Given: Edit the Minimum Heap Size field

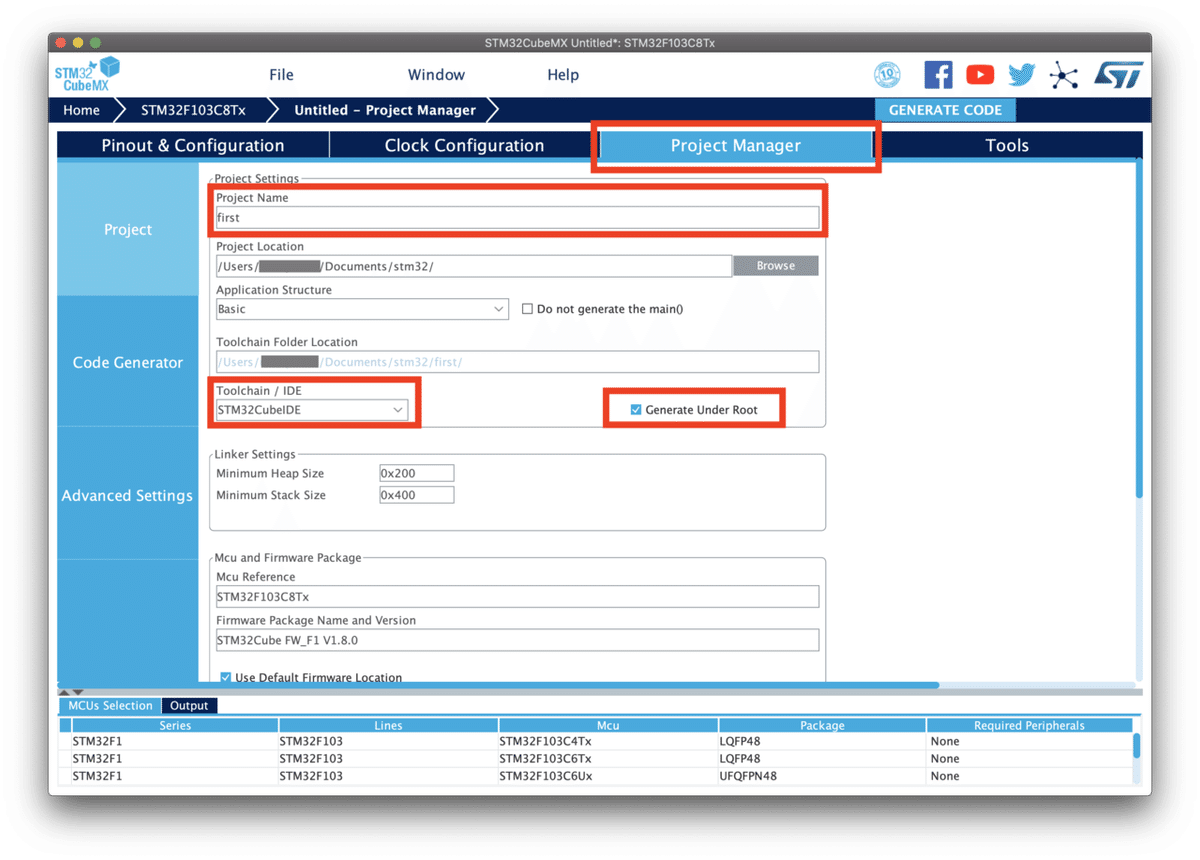Looking at the screenshot, I should (x=416, y=473).
